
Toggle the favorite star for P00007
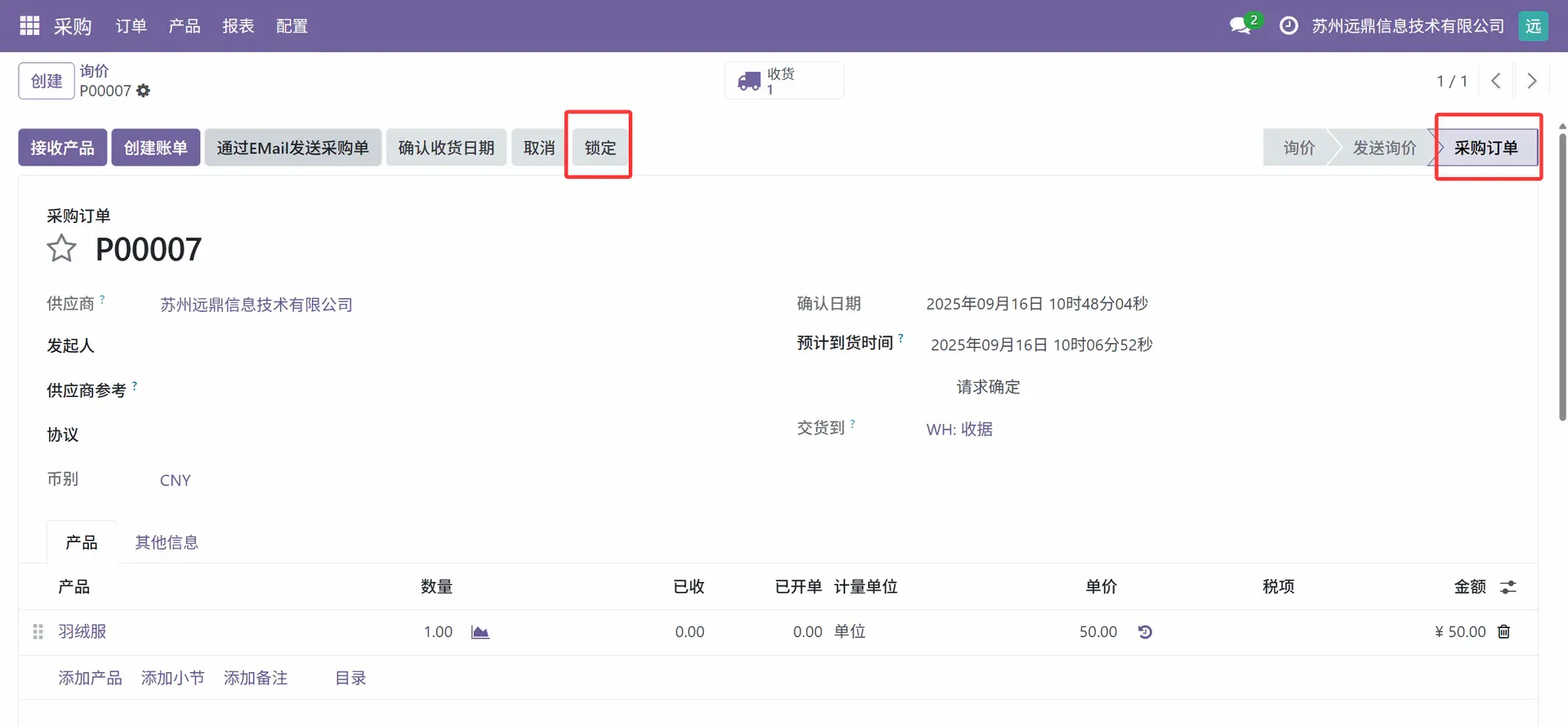pos(61,248)
